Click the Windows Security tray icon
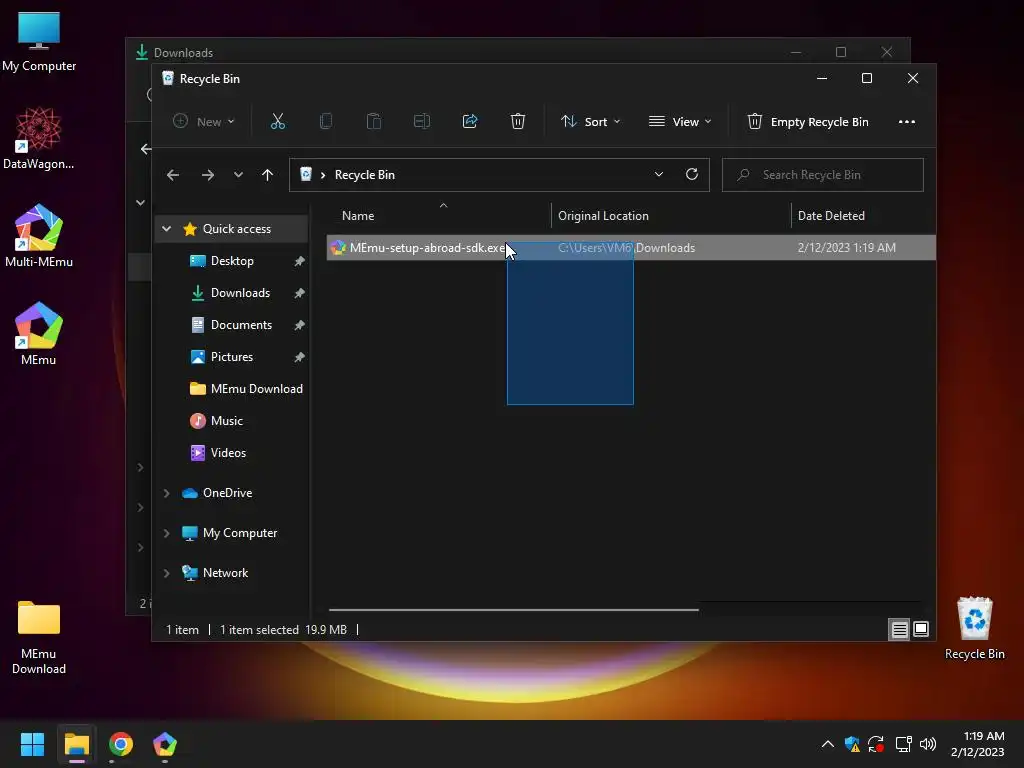This screenshot has width=1024, height=768. click(852, 744)
